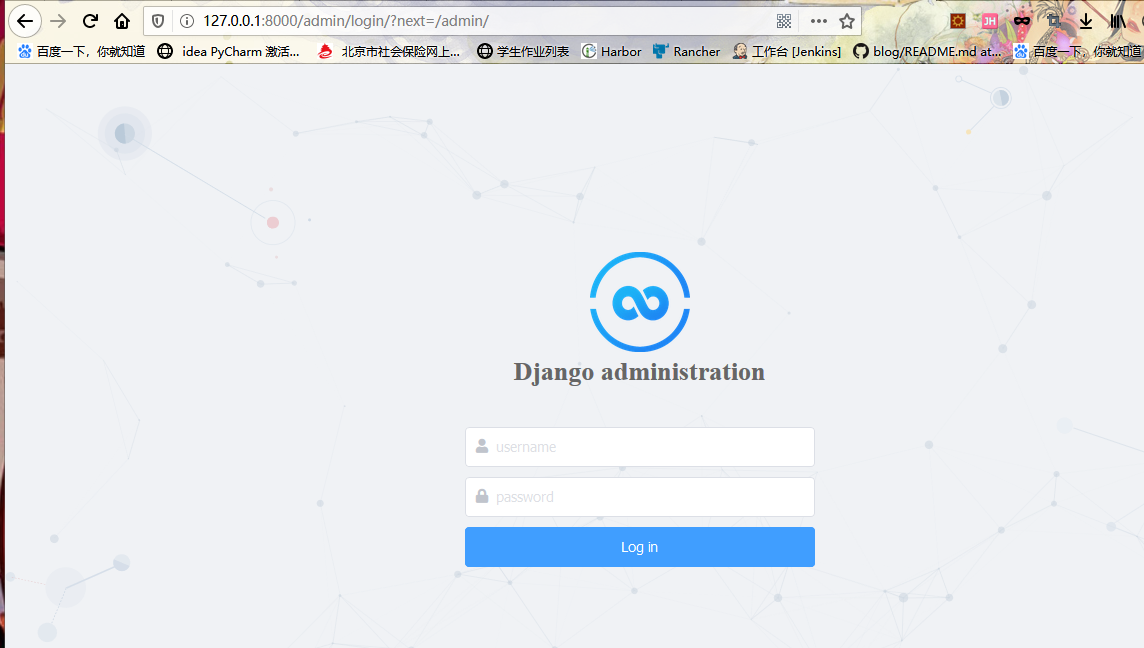Open the blog/README.md GitHub bookmark
The width and height of the screenshot is (1144, 648).
927,51
